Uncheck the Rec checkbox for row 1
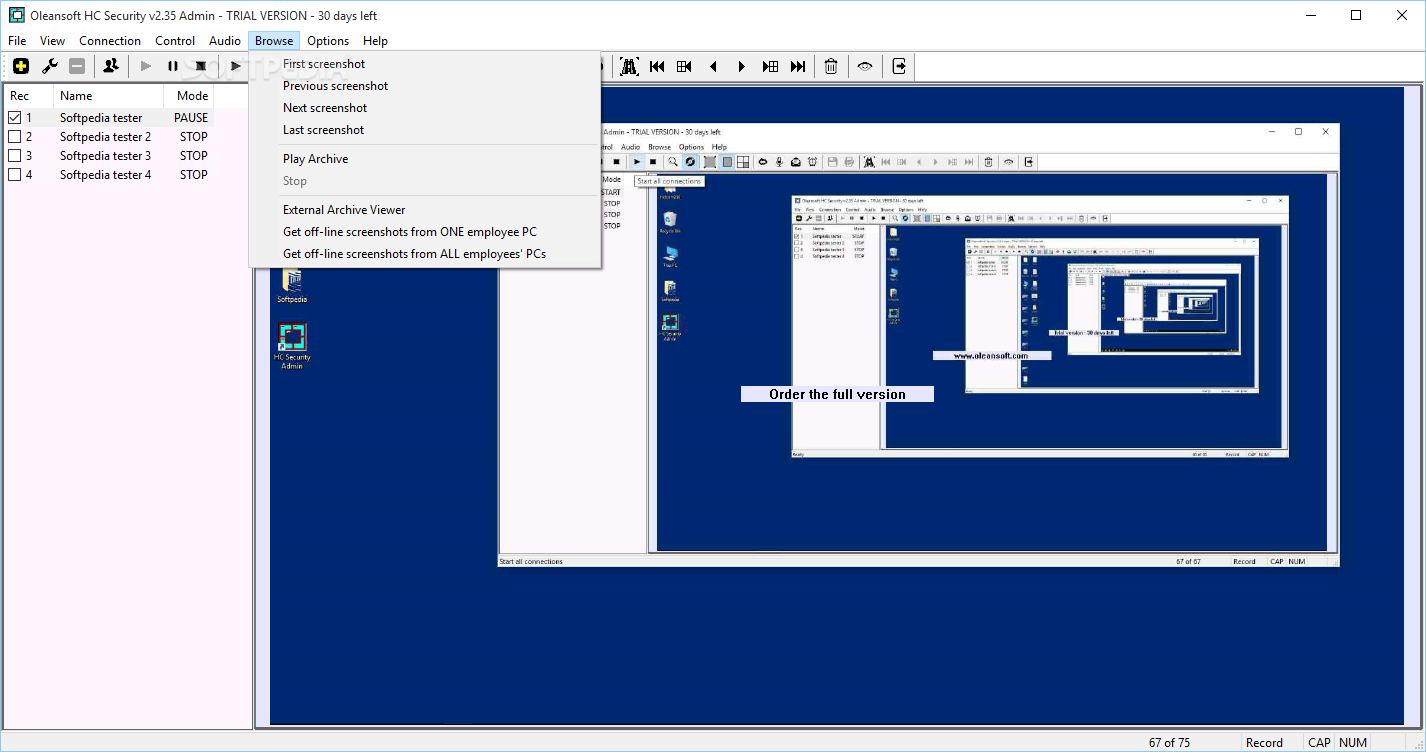Image resolution: width=1426 pixels, height=752 pixels. click(14, 118)
